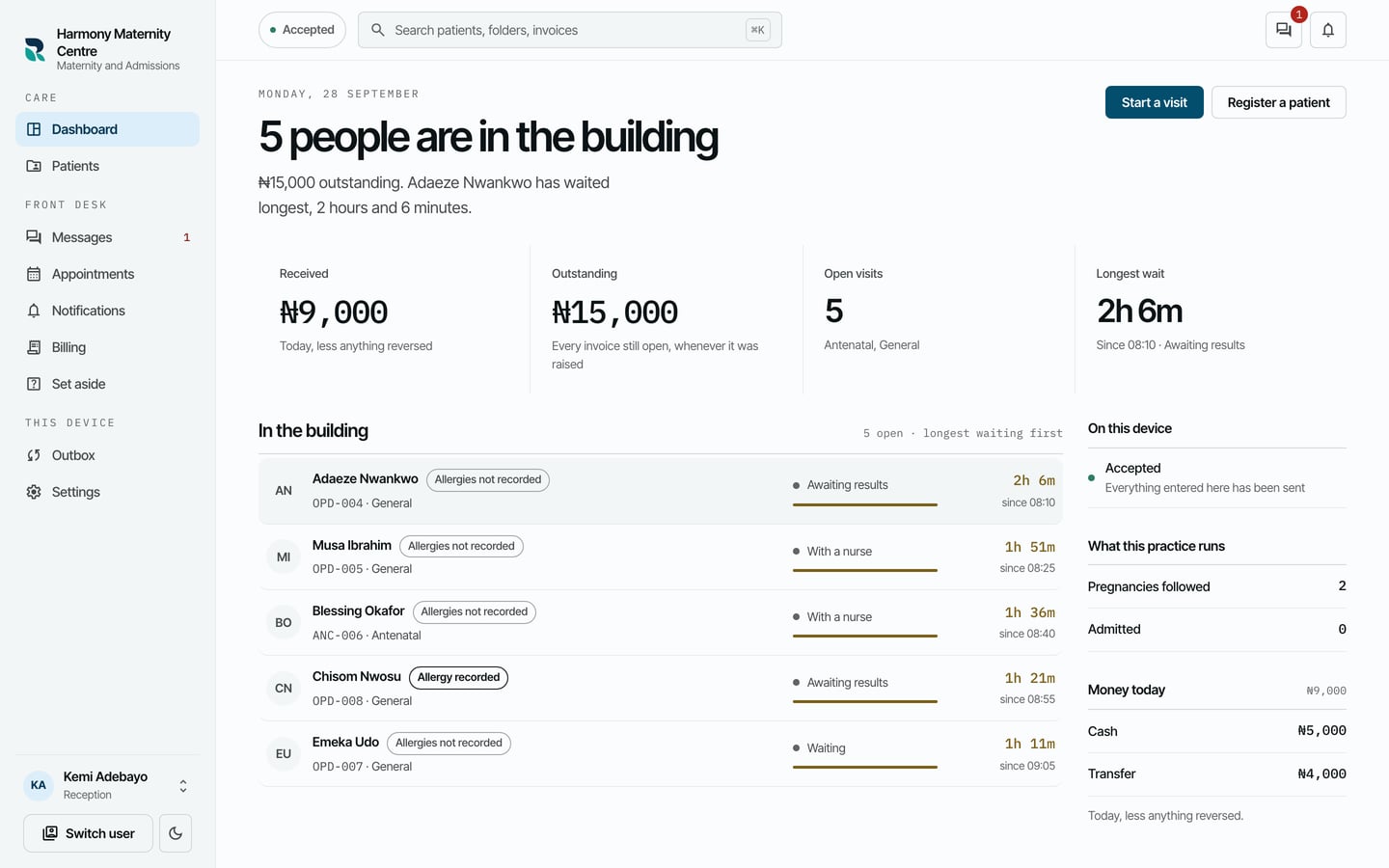Select the Cash ₦5,000 row
The width and height of the screenshot is (1389, 868).
(1217, 731)
